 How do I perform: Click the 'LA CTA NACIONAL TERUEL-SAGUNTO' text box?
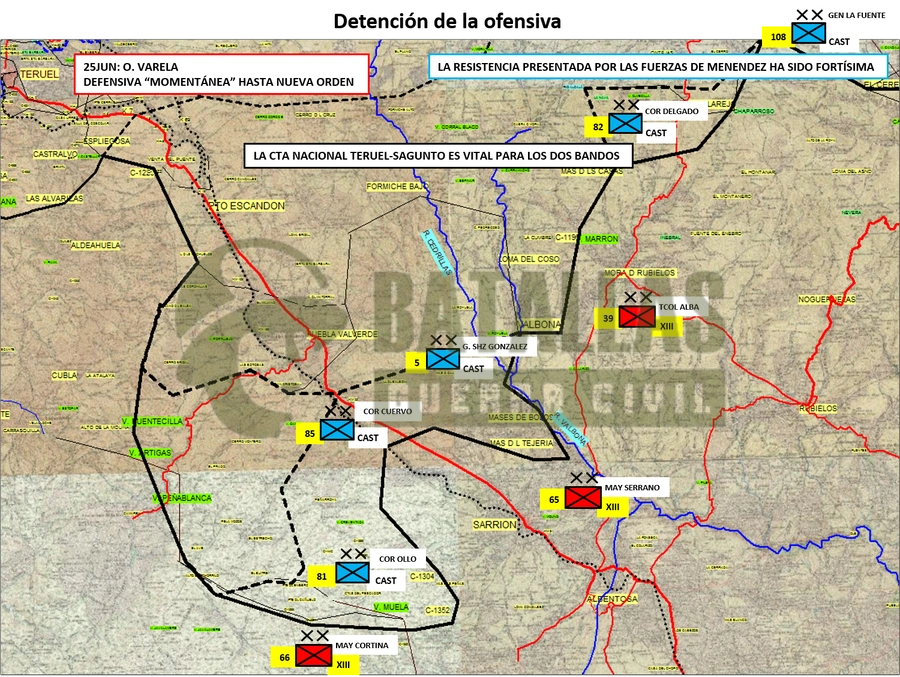pos(439,156)
